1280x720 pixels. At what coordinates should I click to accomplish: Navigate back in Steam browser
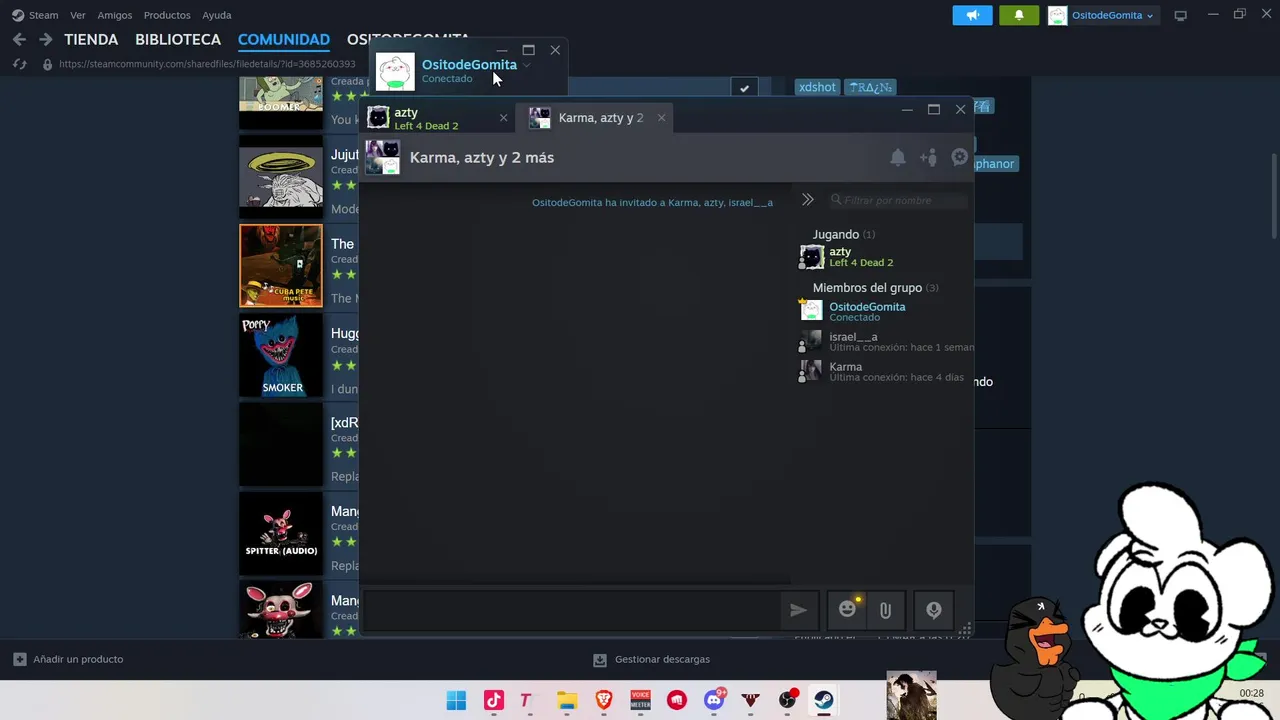pos(19,40)
